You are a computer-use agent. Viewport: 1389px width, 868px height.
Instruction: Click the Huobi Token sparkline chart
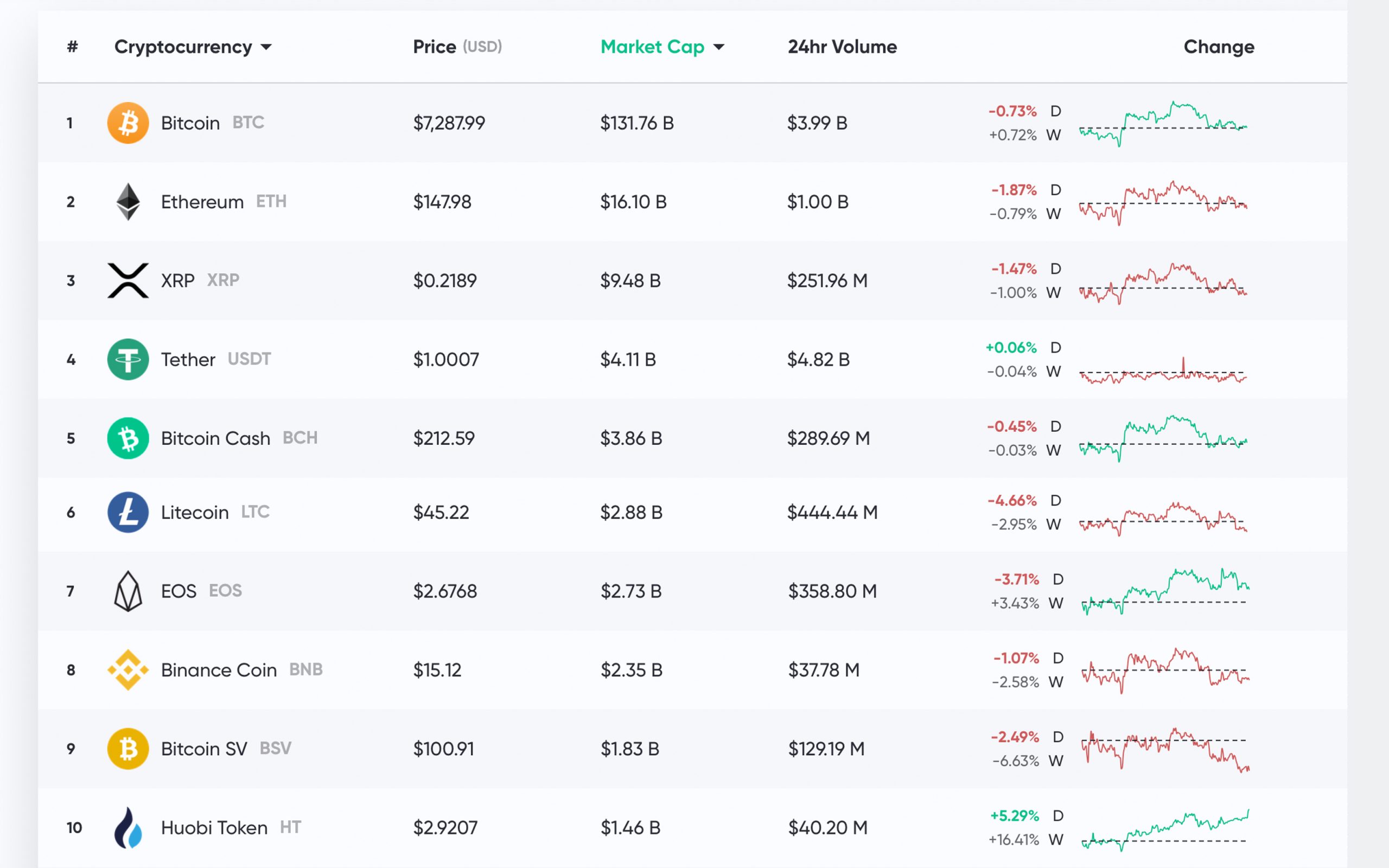click(1165, 829)
